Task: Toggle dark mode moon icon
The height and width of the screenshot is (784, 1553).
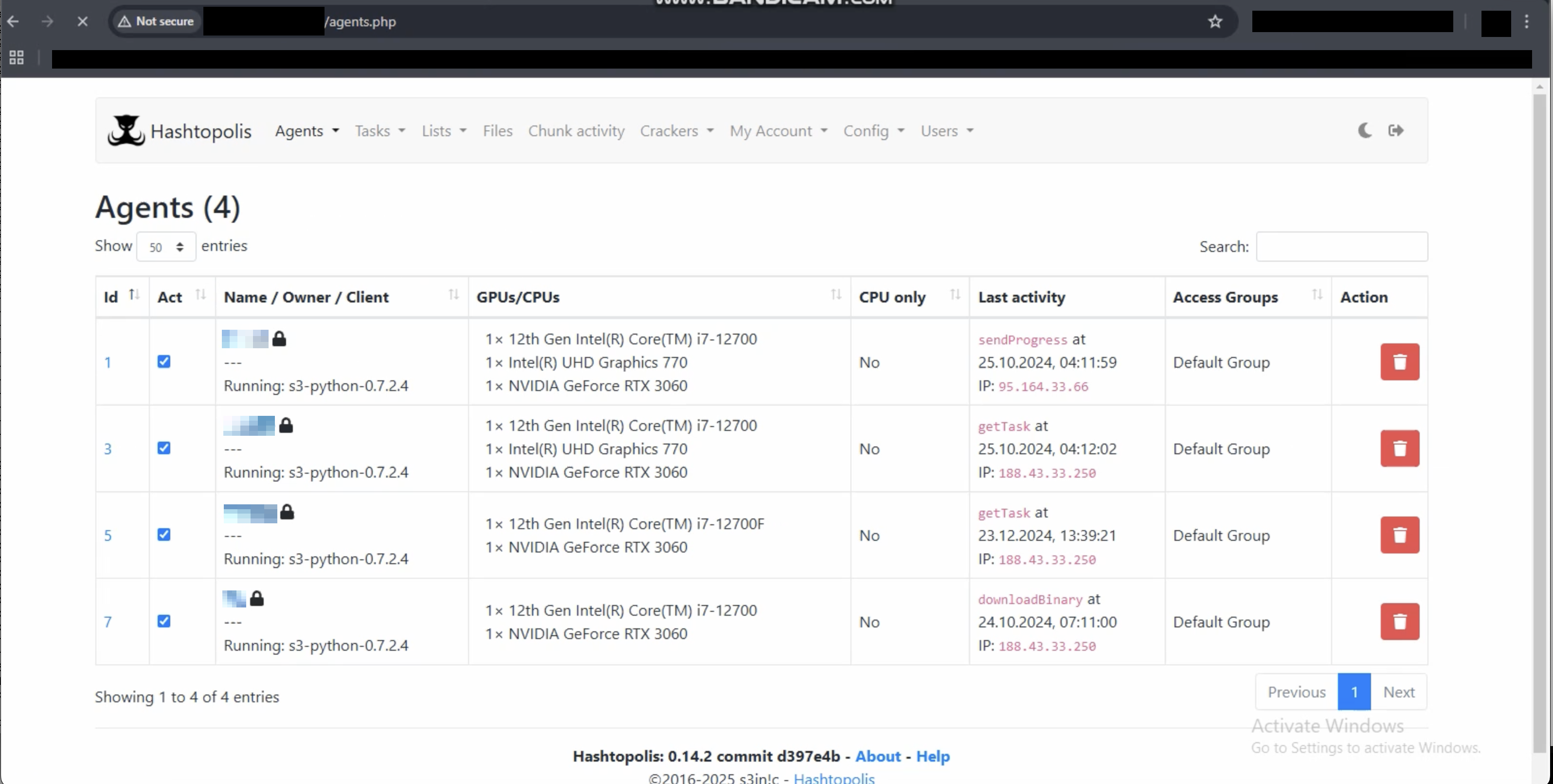Action: tap(1365, 130)
